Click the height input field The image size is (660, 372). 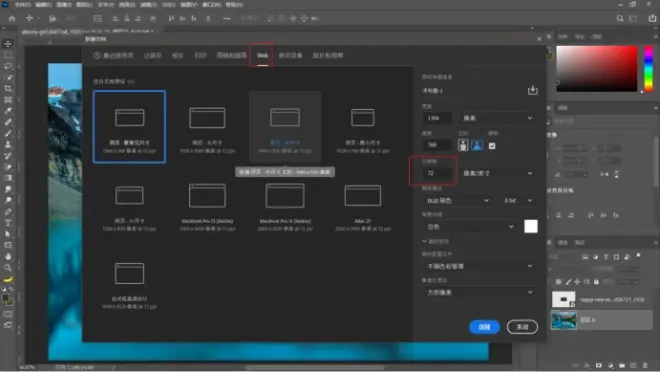[437, 145]
